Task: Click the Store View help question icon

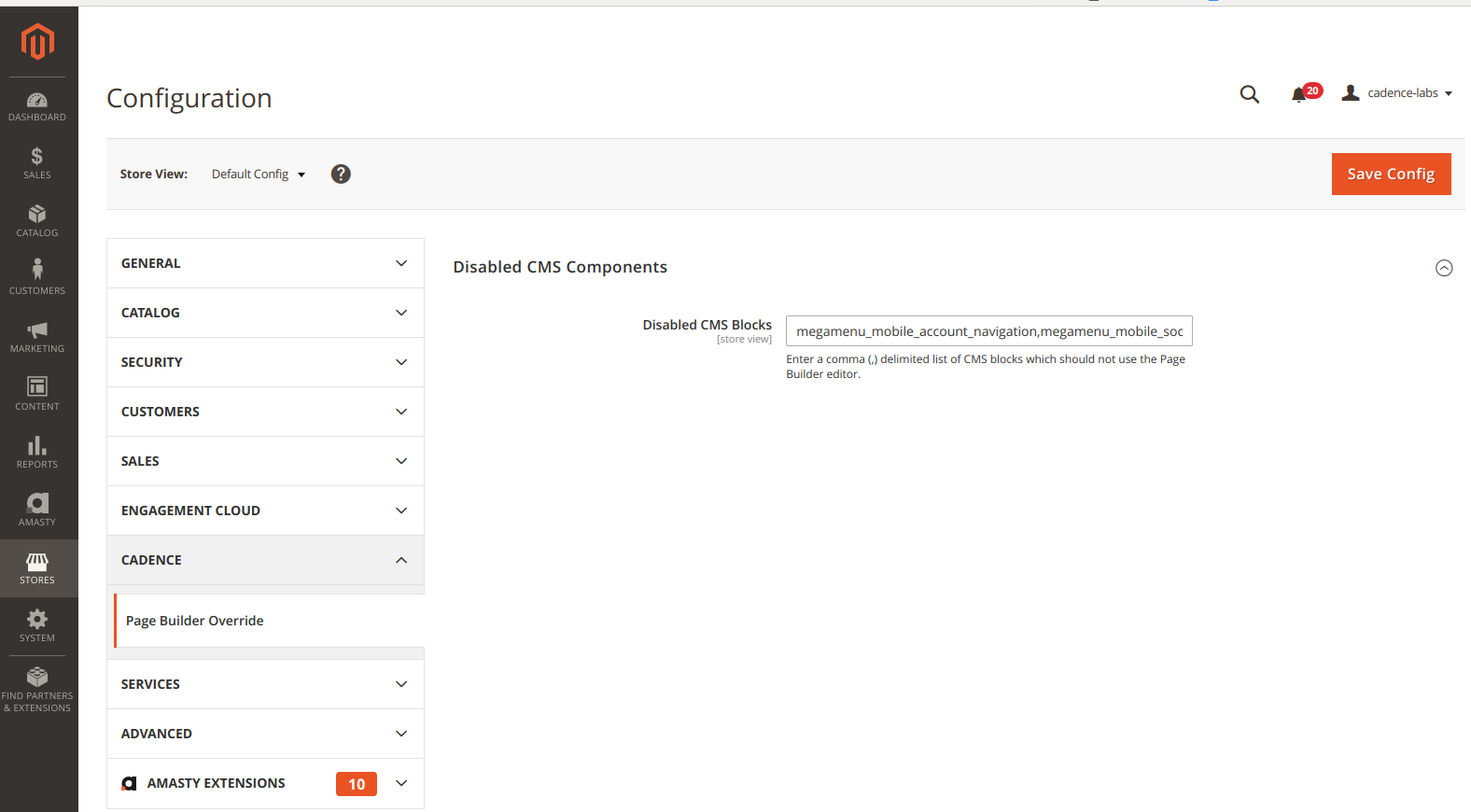Action: click(x=341, y=175)
